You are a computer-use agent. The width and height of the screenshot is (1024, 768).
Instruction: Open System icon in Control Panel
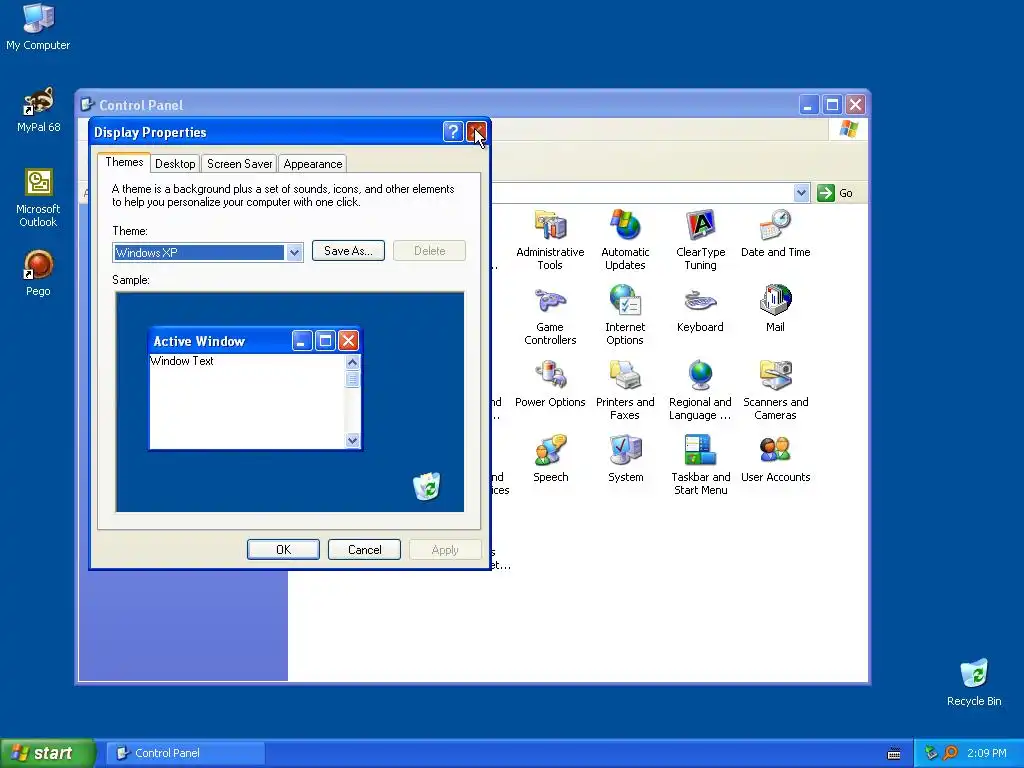625,458
